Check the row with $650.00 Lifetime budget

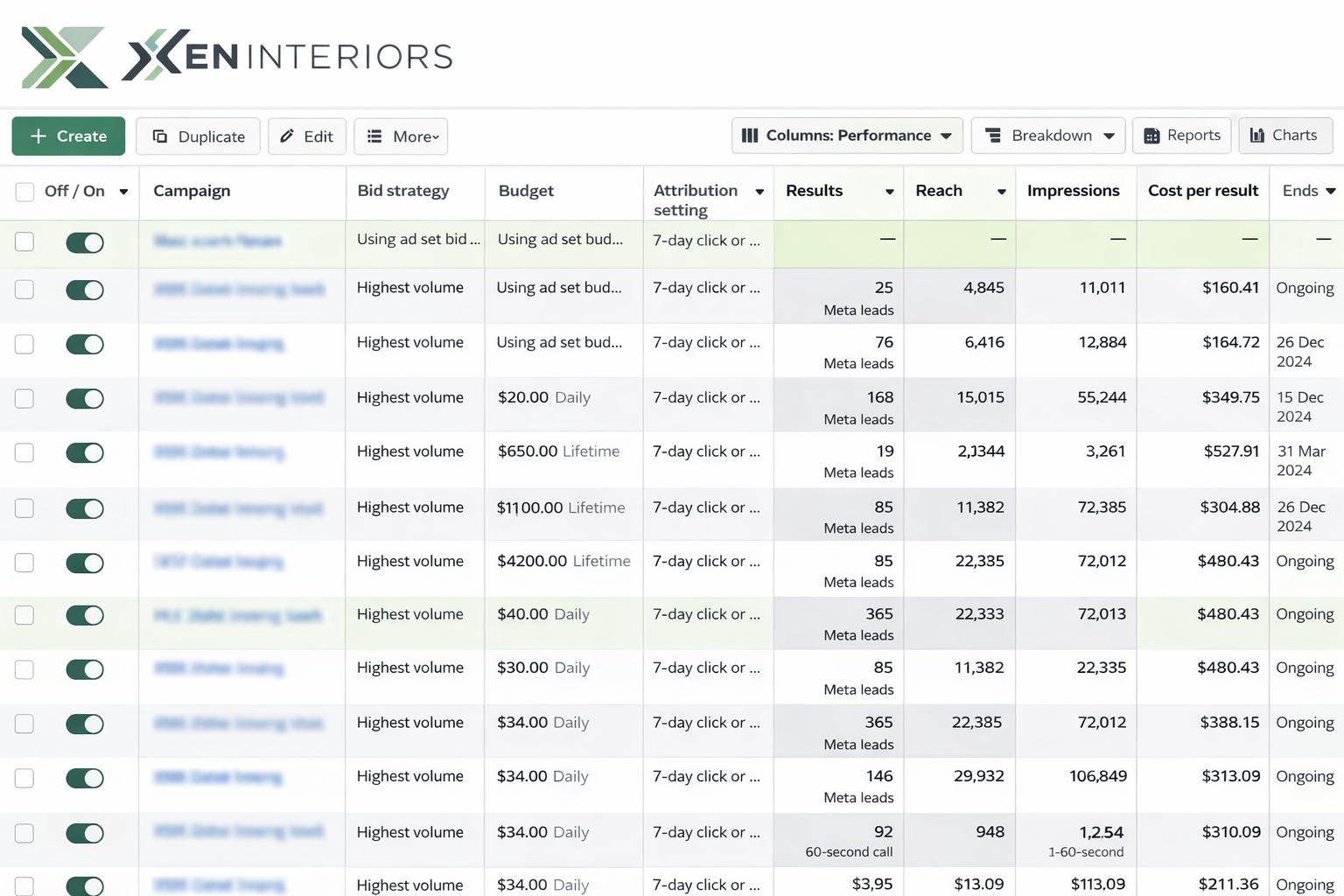pyautogui.click(x=24, y=452)
